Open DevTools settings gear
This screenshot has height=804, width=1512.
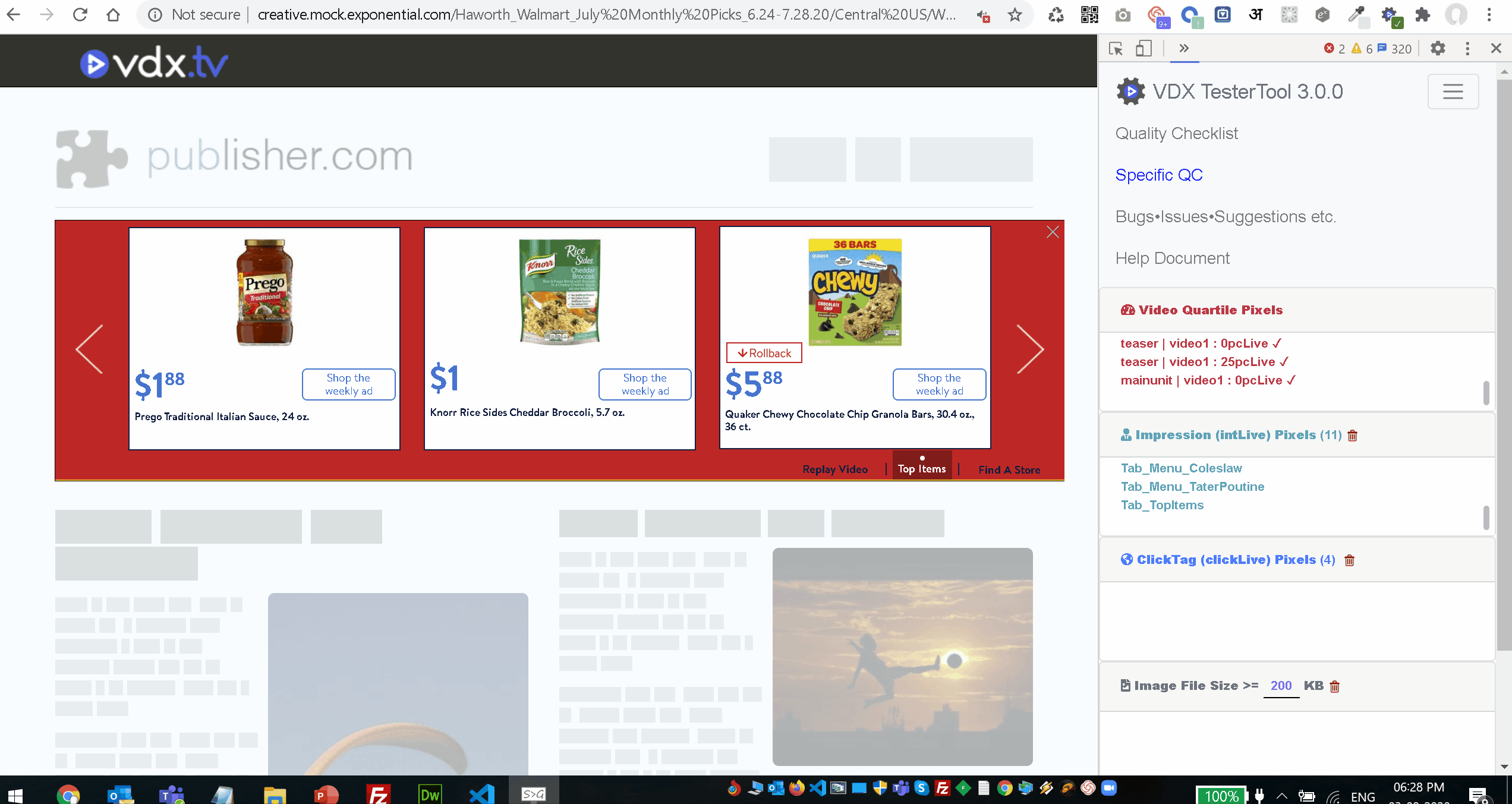(x=1438, y=48)
